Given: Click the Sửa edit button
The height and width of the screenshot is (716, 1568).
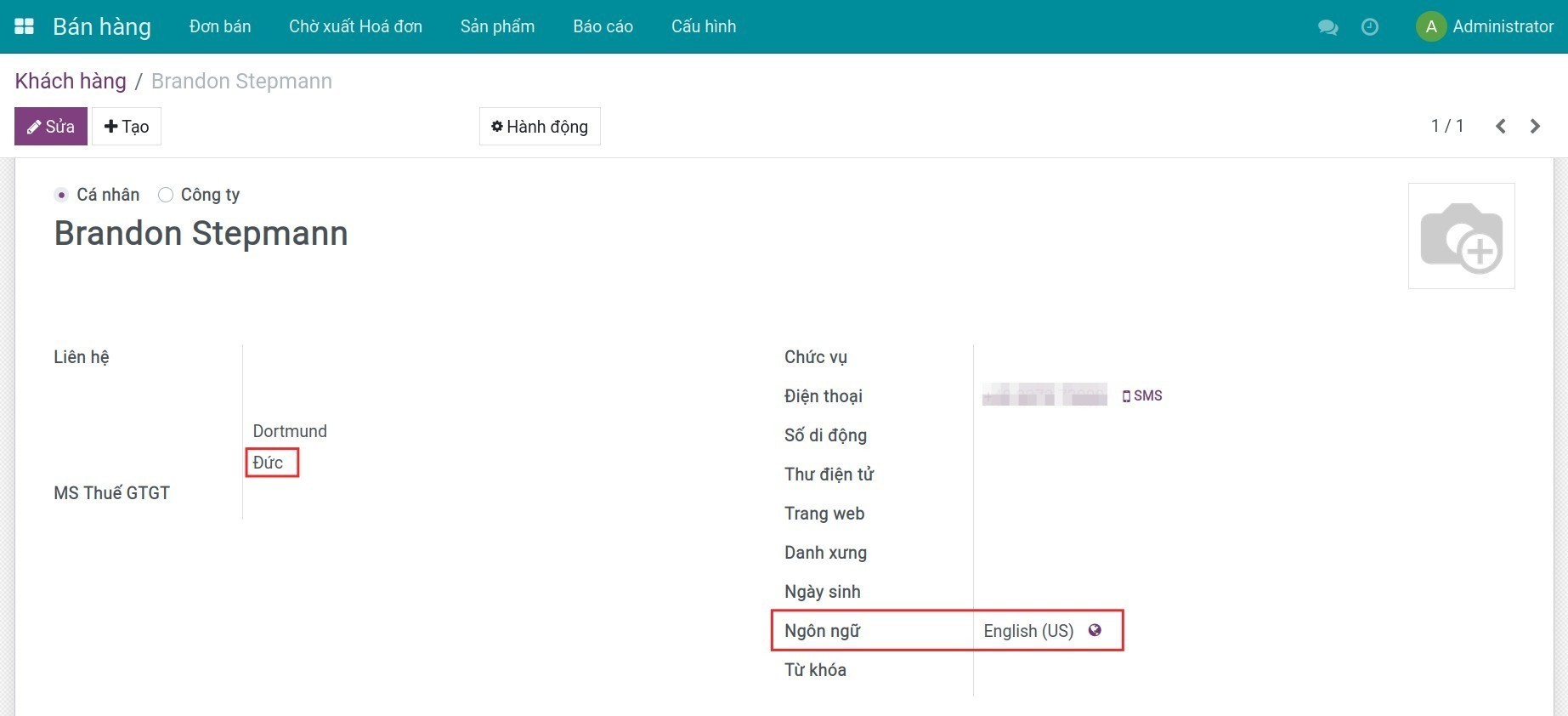Looking at the screenshot, I should pos(51,127).
